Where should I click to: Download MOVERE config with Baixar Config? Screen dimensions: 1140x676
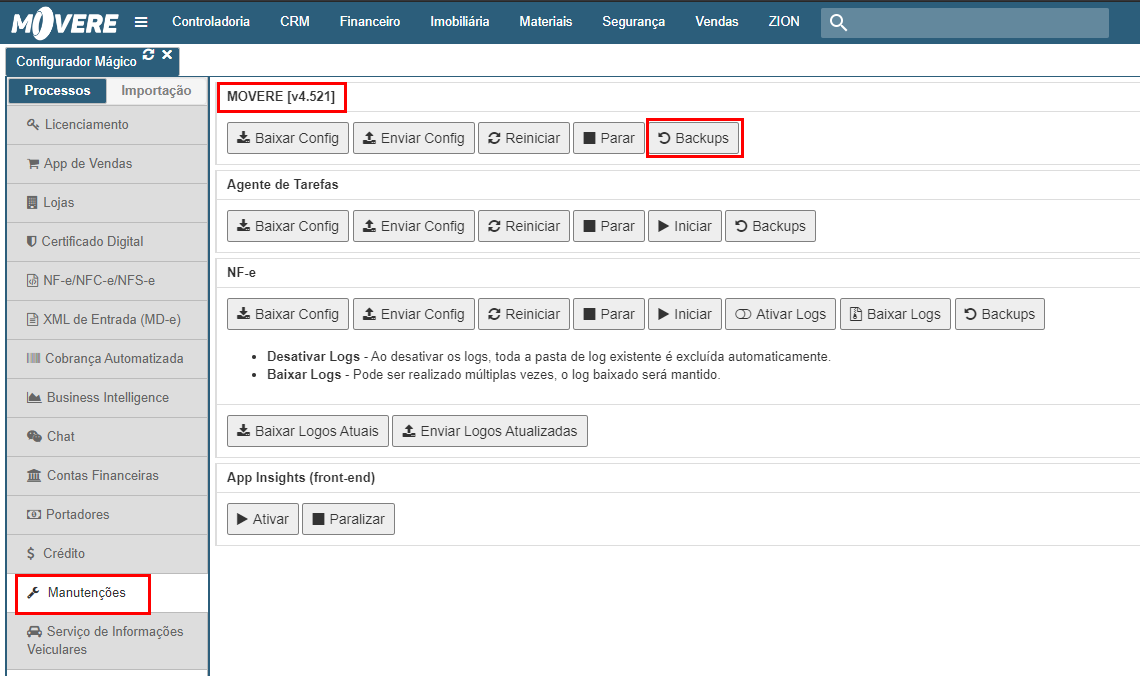tap(288, 138)
